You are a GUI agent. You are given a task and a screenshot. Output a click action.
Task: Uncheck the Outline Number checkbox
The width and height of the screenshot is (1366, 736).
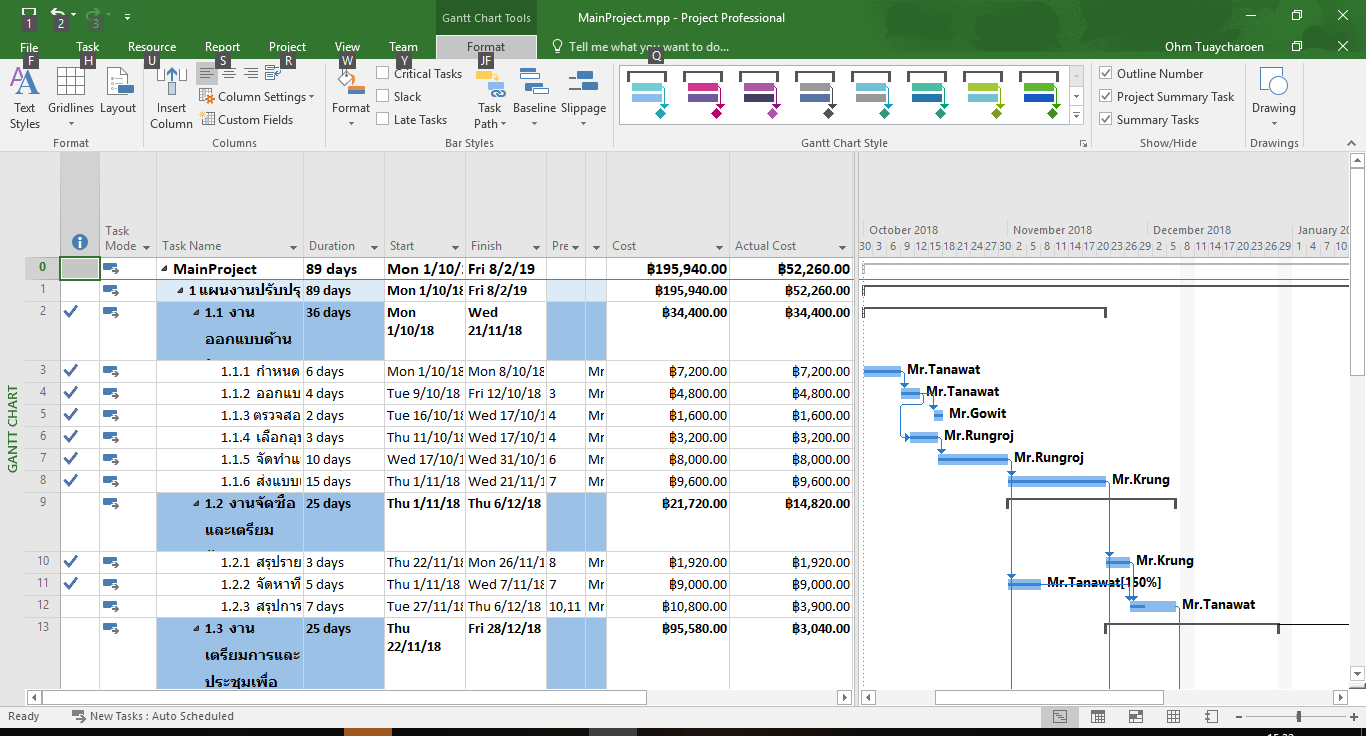[x=1106, y=73]
